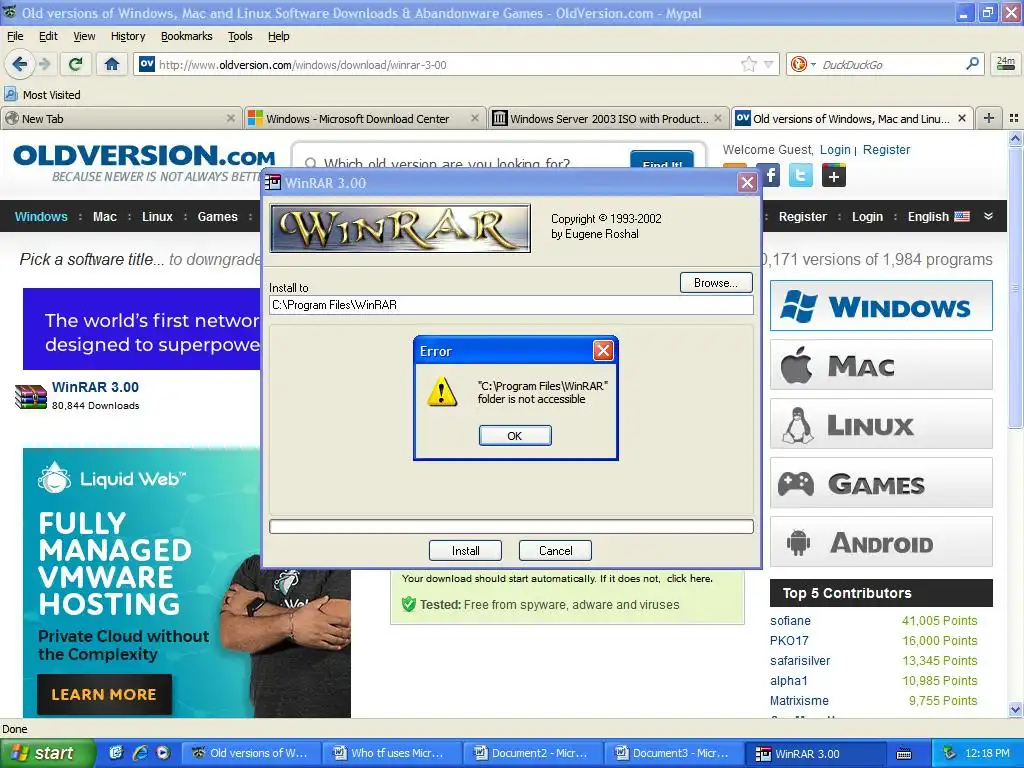Expand the search engine selector arrow
This screenshot has width=1024, height=768.
tap(813, 64)
